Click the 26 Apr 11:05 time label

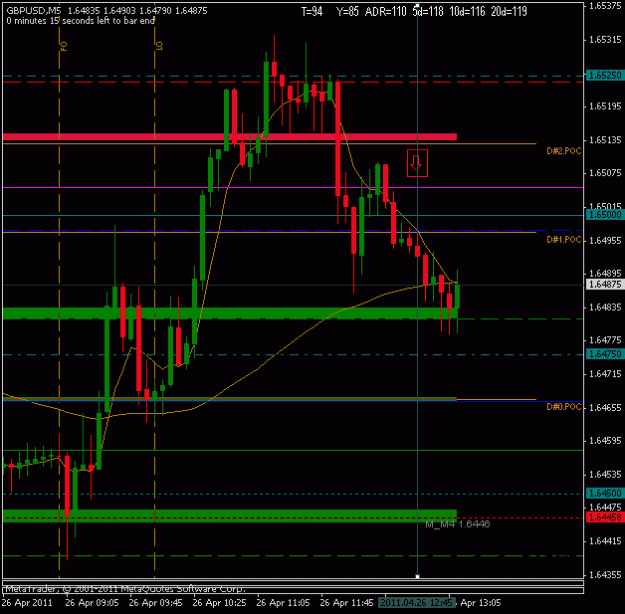coord(283,602)
